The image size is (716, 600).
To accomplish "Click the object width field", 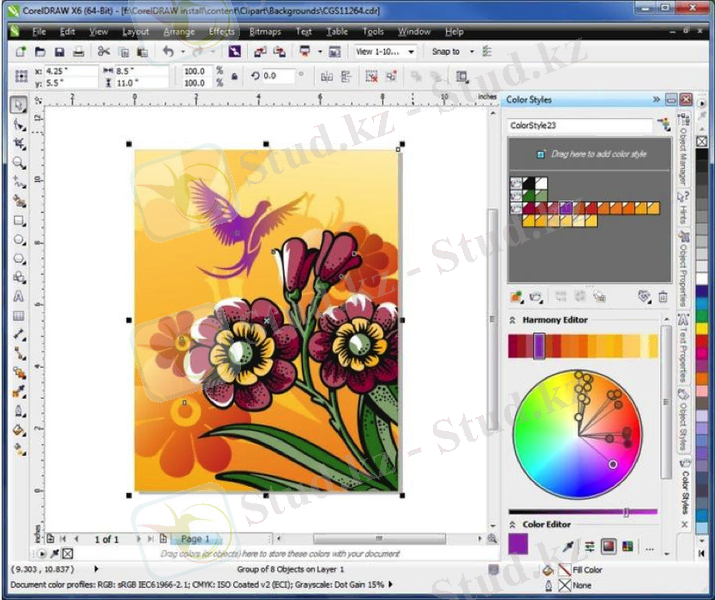I will point(140,71).
